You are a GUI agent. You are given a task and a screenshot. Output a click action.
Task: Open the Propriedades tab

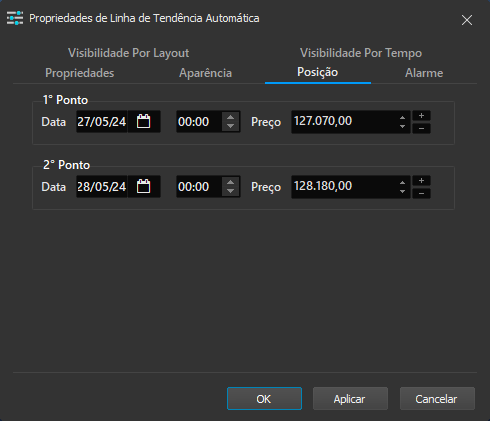coord(80,73)
